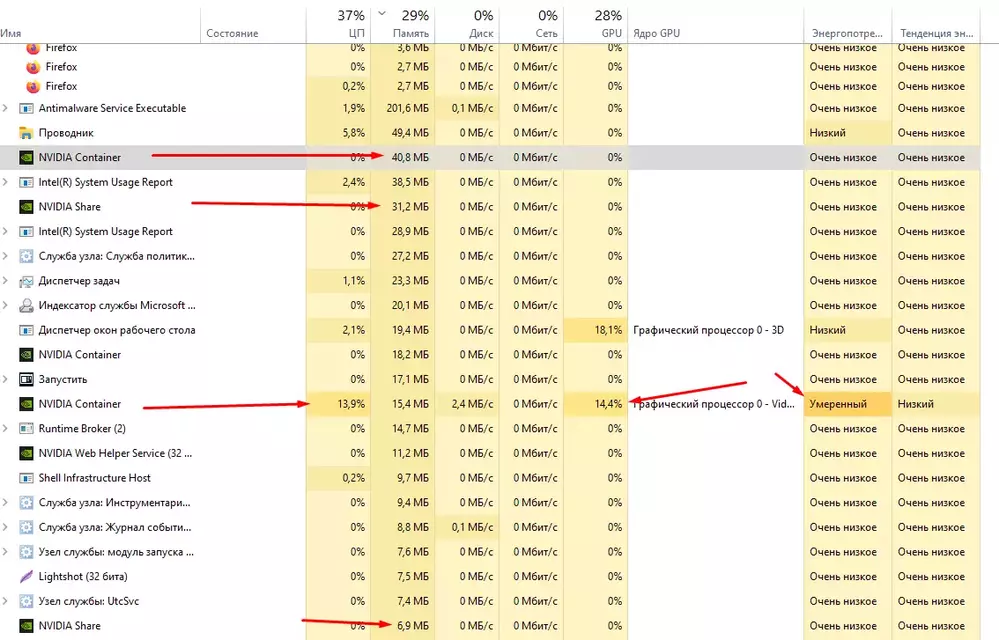Image resolution: width=999 pixels, height=640 pixels.
Task: Click the gear icon of Служба политик row
Action: [x=26, y=256]
